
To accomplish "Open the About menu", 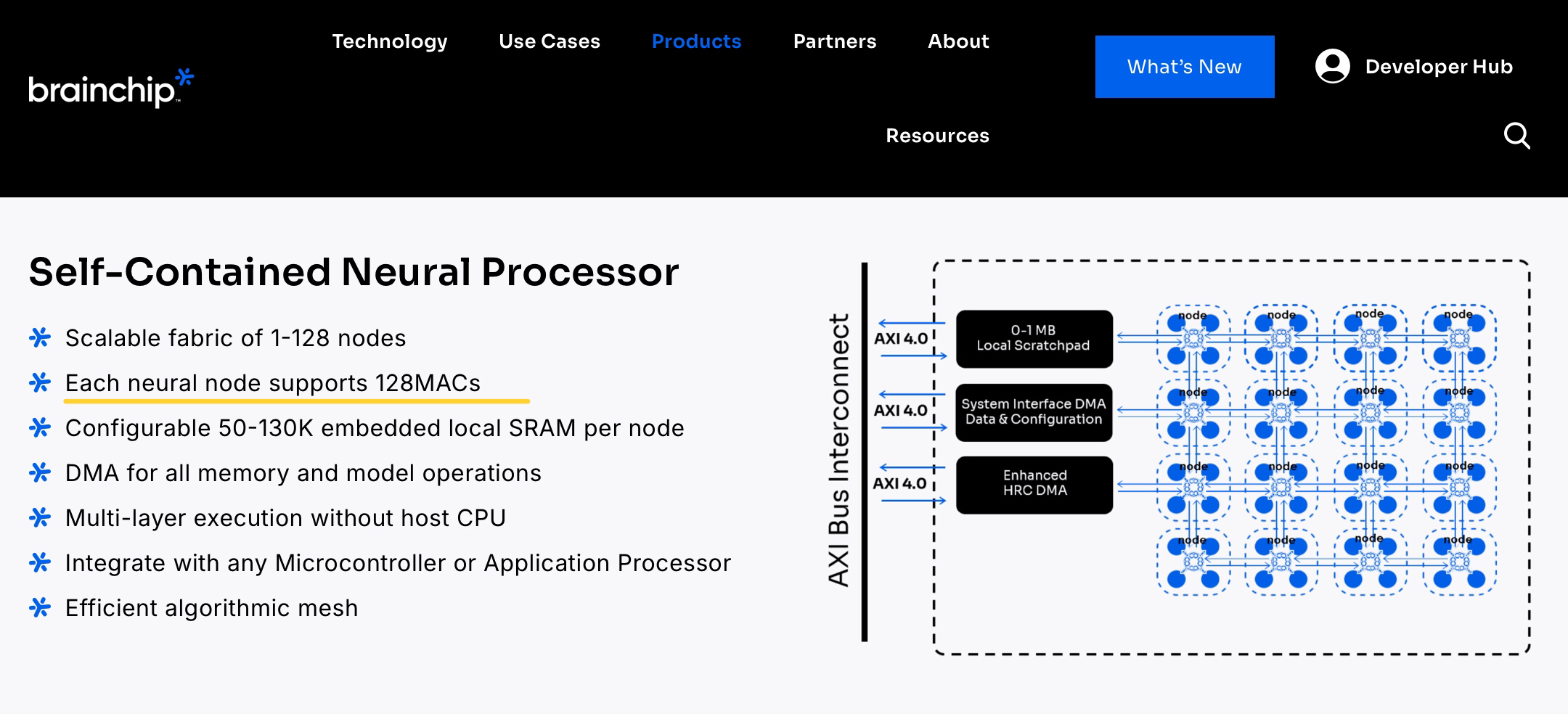I will (958, 41).
